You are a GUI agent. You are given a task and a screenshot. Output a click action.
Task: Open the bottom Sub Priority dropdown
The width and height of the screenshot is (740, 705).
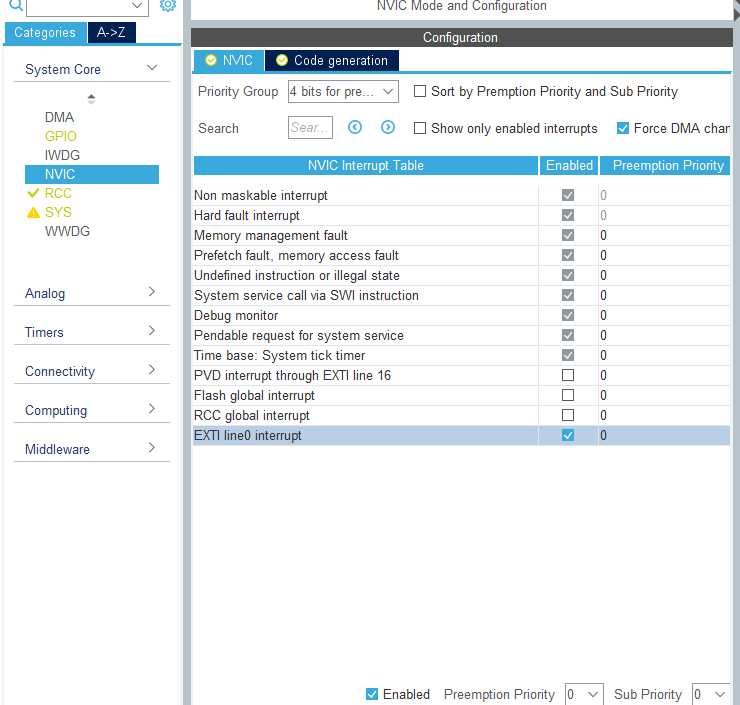point(711,694)
